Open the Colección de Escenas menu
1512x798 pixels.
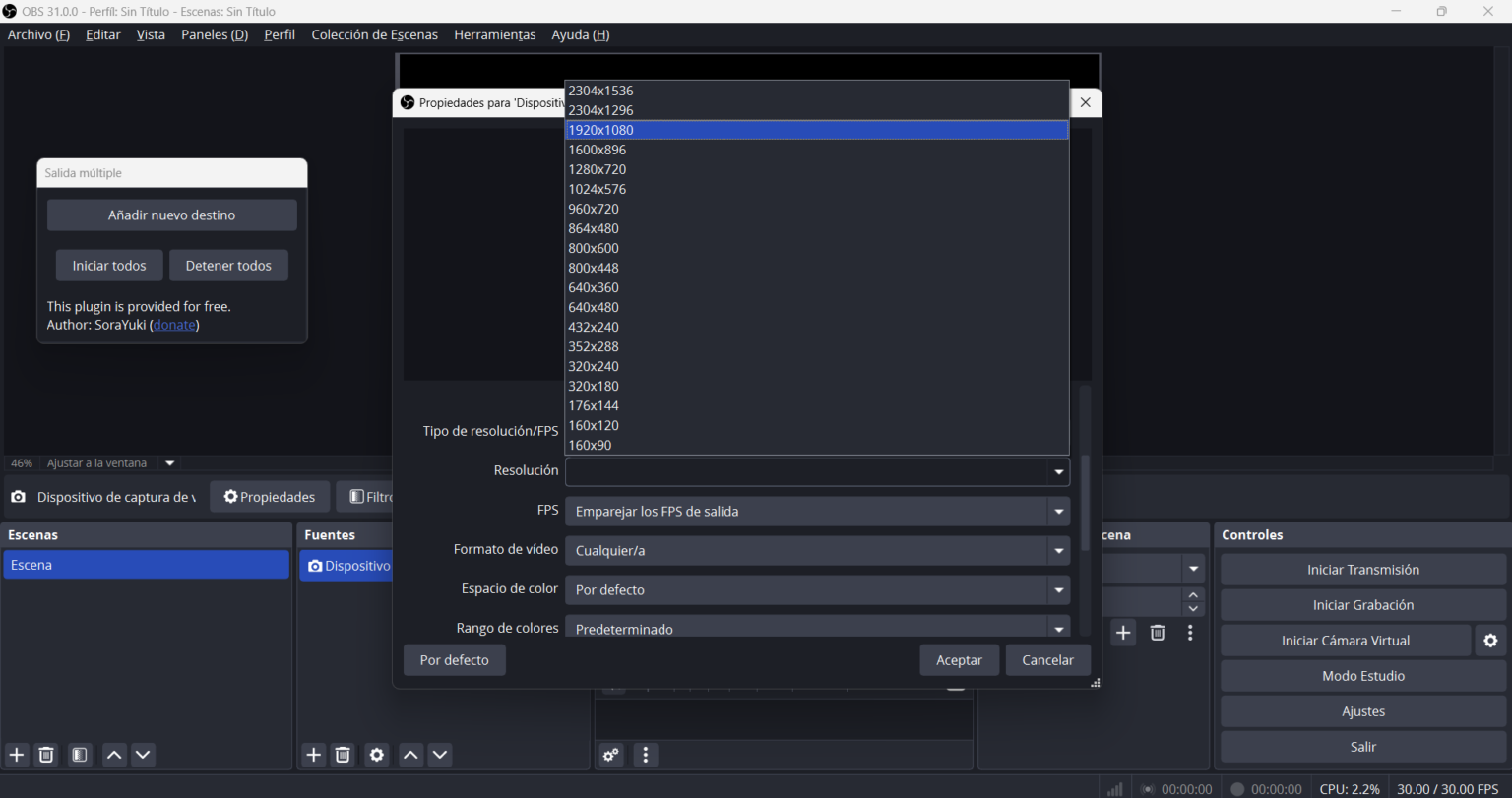pos(374,34)
